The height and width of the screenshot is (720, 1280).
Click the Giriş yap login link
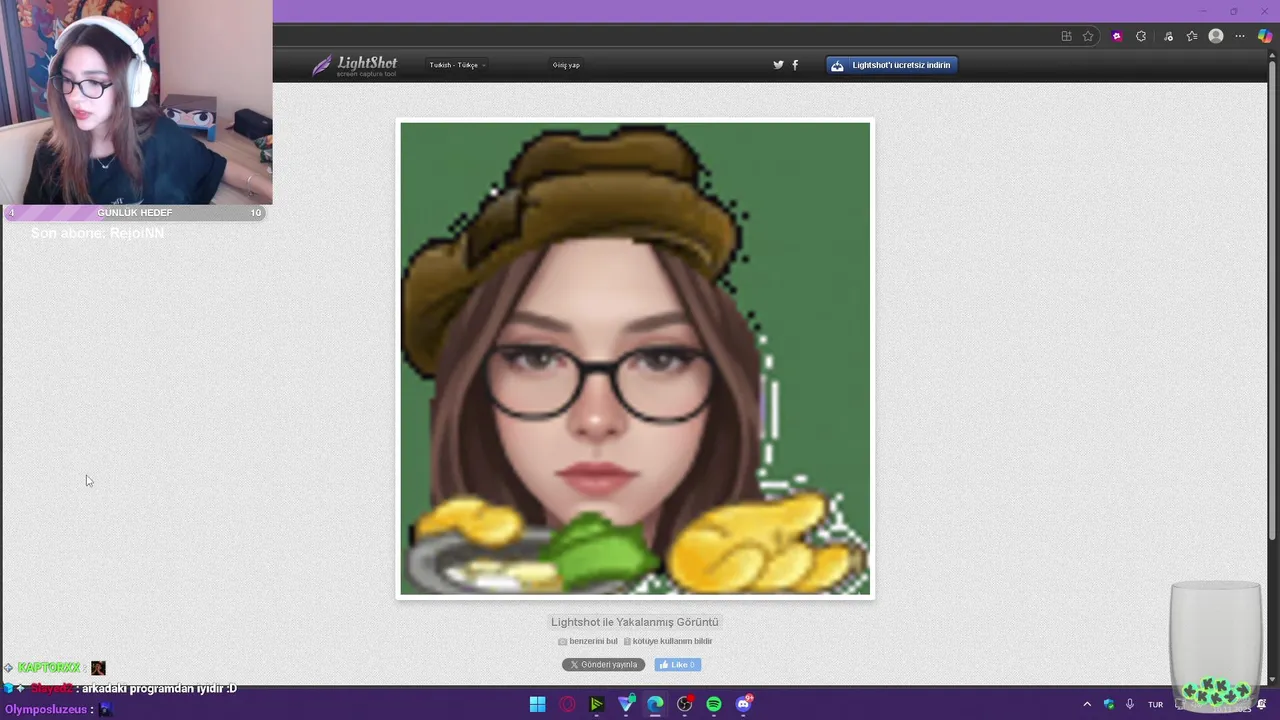click(566, 65)
